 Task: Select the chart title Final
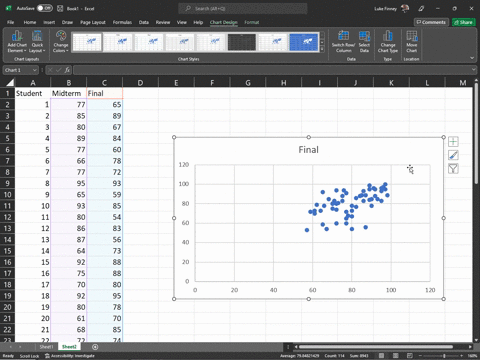pyautogui.click(x=308, y=150)
